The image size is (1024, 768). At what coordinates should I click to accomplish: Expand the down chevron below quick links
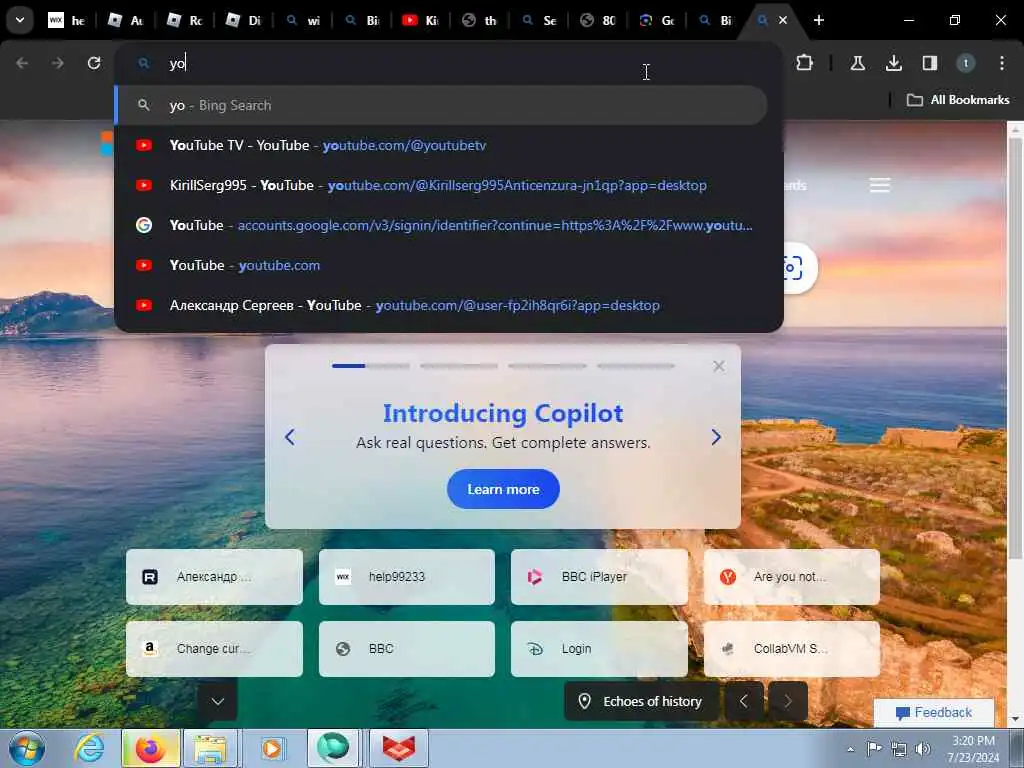pyautogui.click(x=217, y=701)
